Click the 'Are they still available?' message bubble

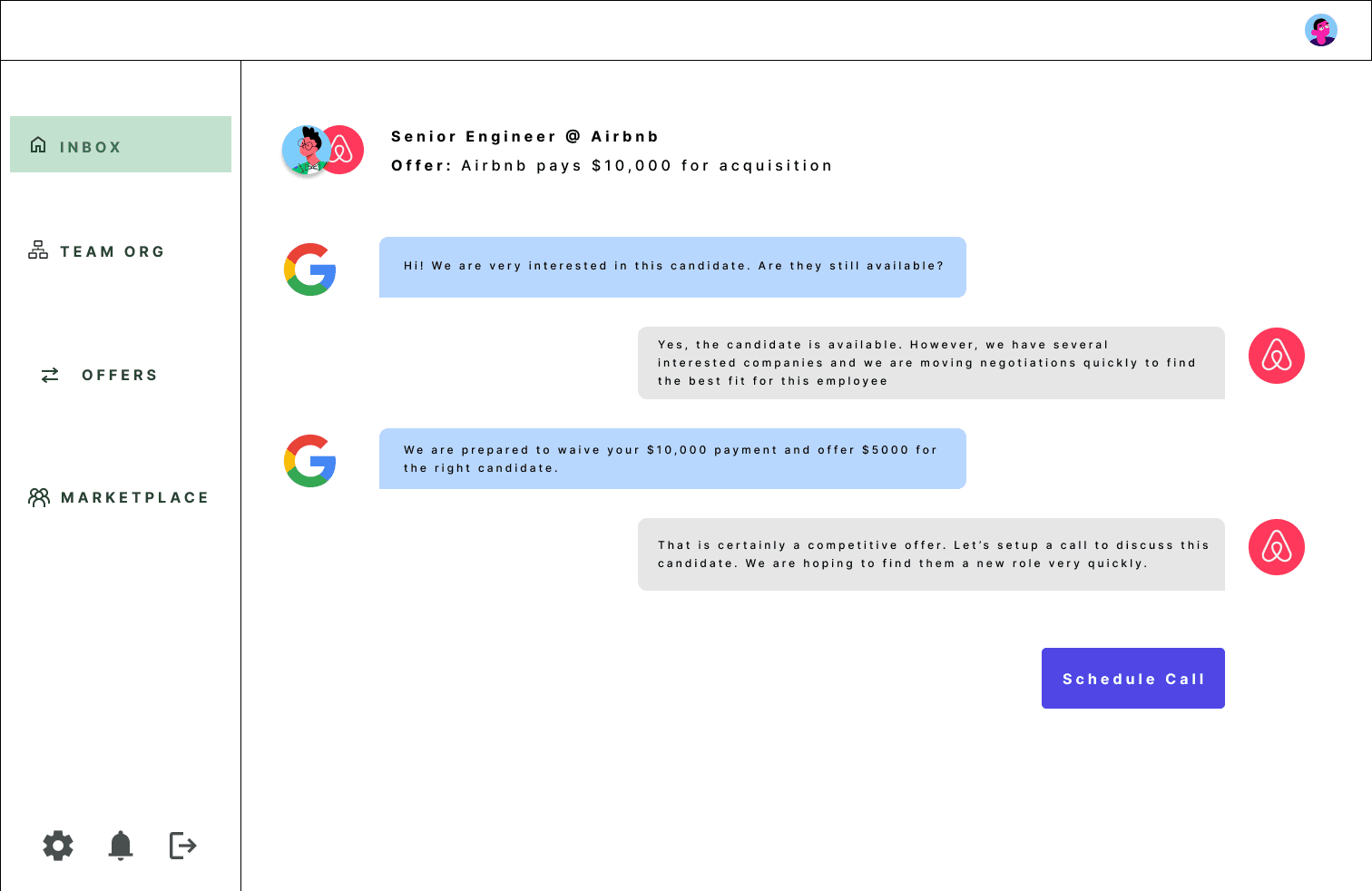point(672,267)
